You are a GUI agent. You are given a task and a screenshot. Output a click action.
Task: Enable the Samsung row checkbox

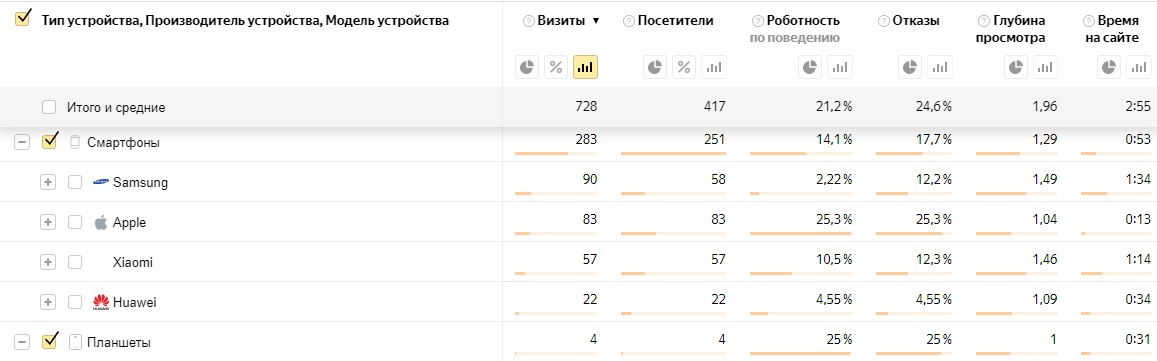click(75, 182)
